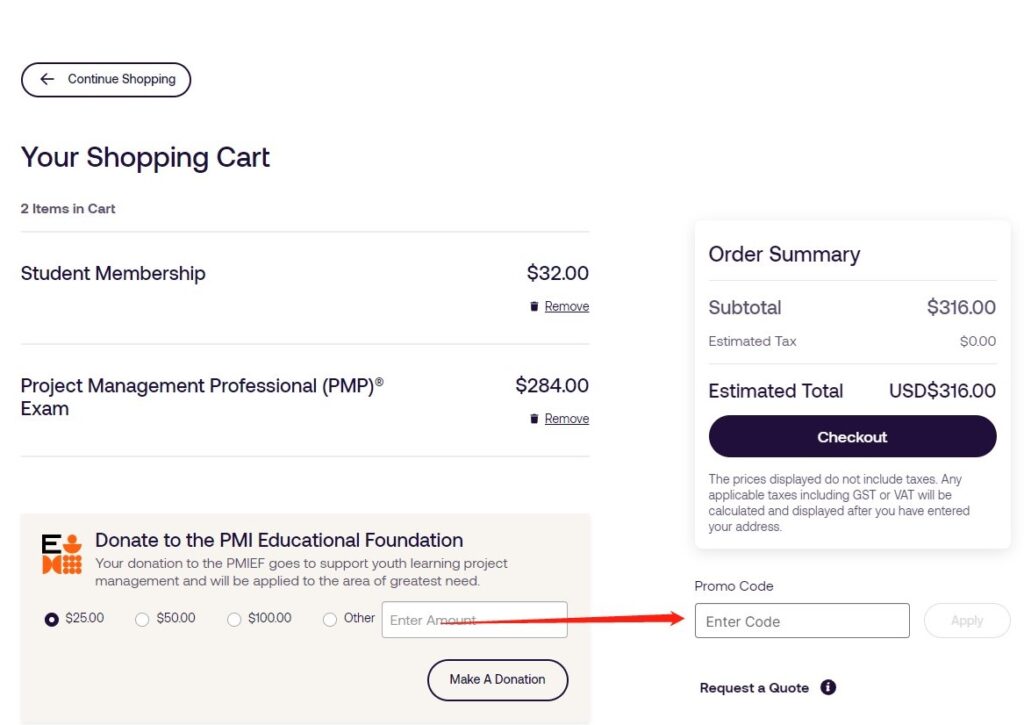
Task: Remove Student Membership from cart
Action: tap(566, 306)
